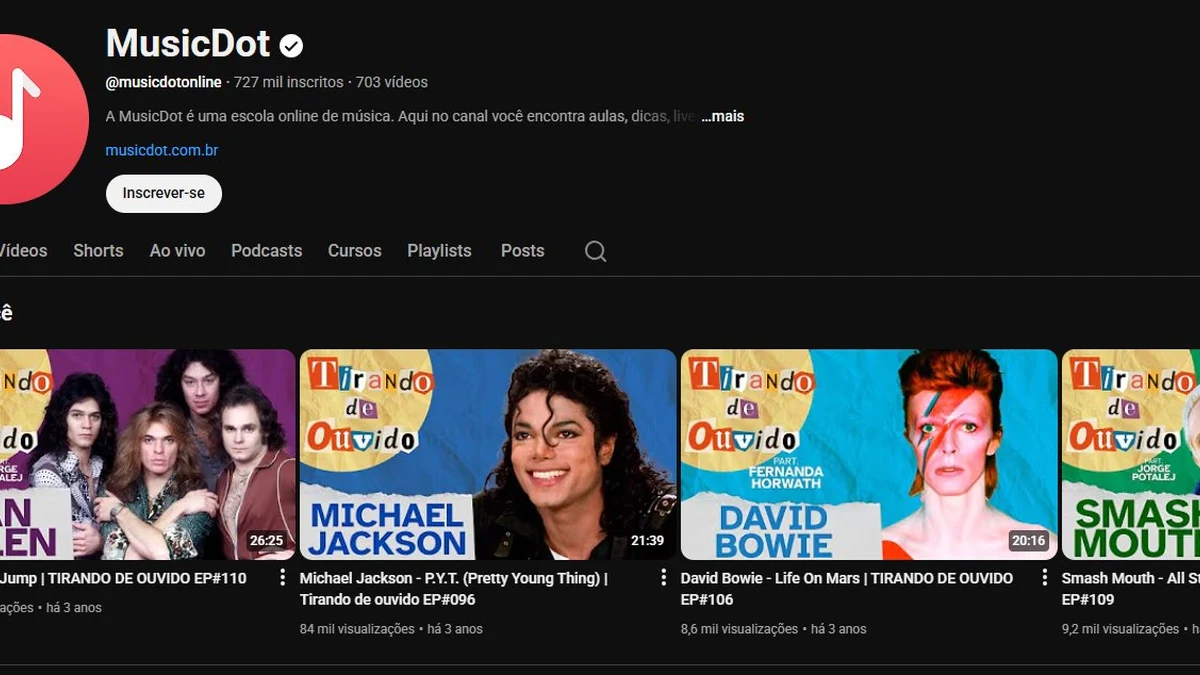Open options menu for David Bowie video
This screenshot has width=1200, height=675.
click(x=1044, y=577)
